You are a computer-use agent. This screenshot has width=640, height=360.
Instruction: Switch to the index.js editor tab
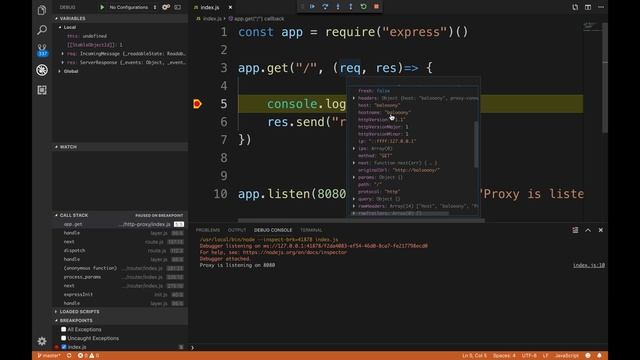pos(210,7)
